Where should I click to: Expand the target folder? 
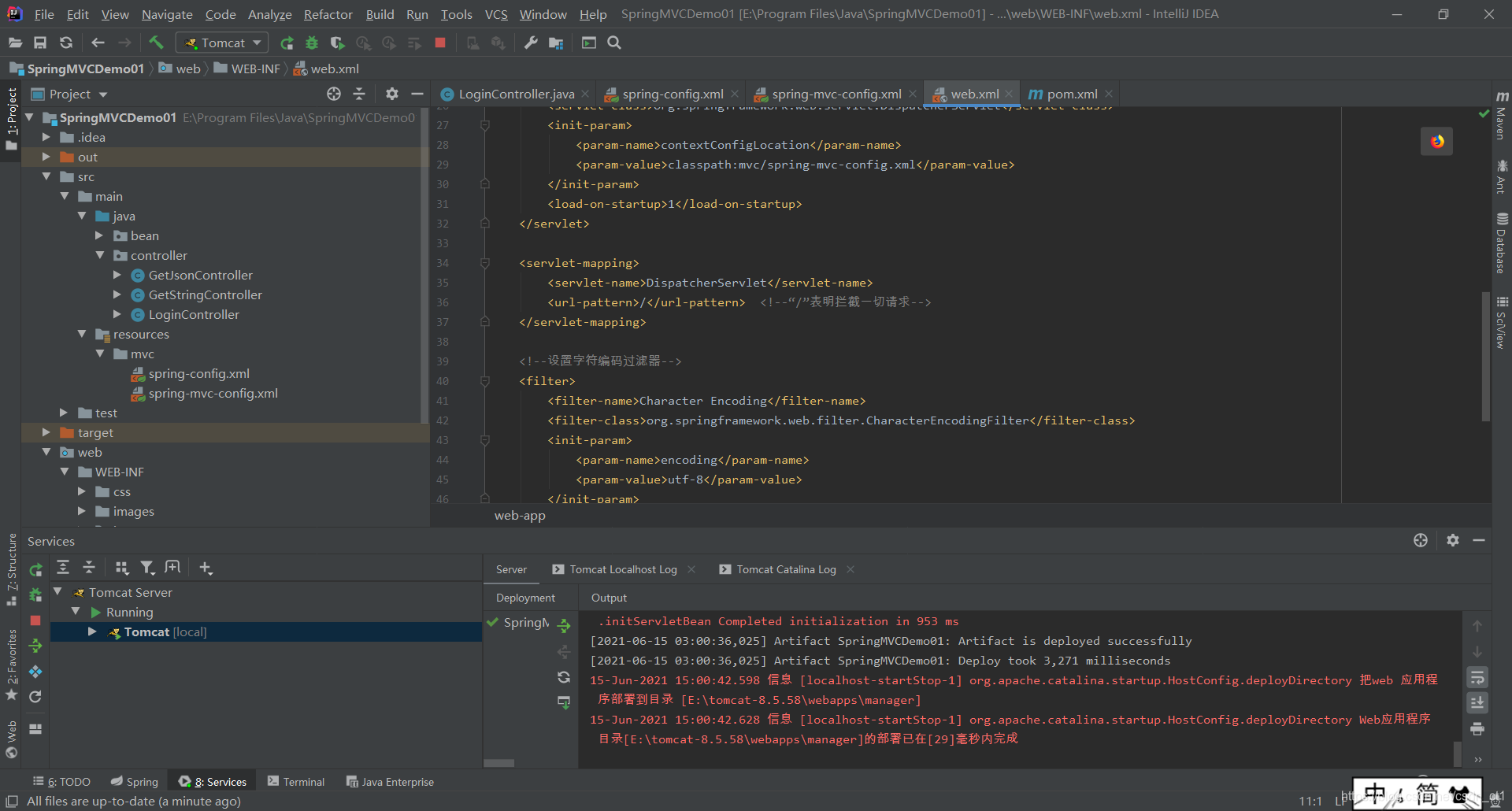[46, 432]
